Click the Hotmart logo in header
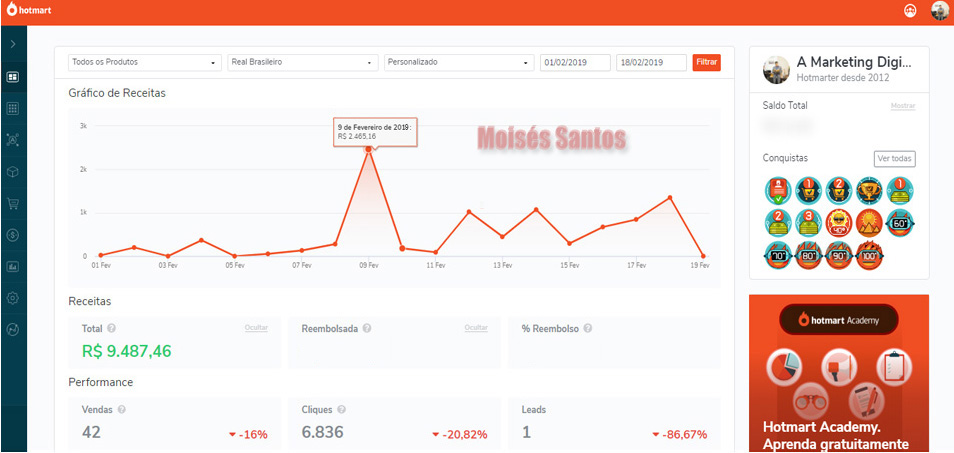This screenshot has width=954, height=453. [29, 11]
